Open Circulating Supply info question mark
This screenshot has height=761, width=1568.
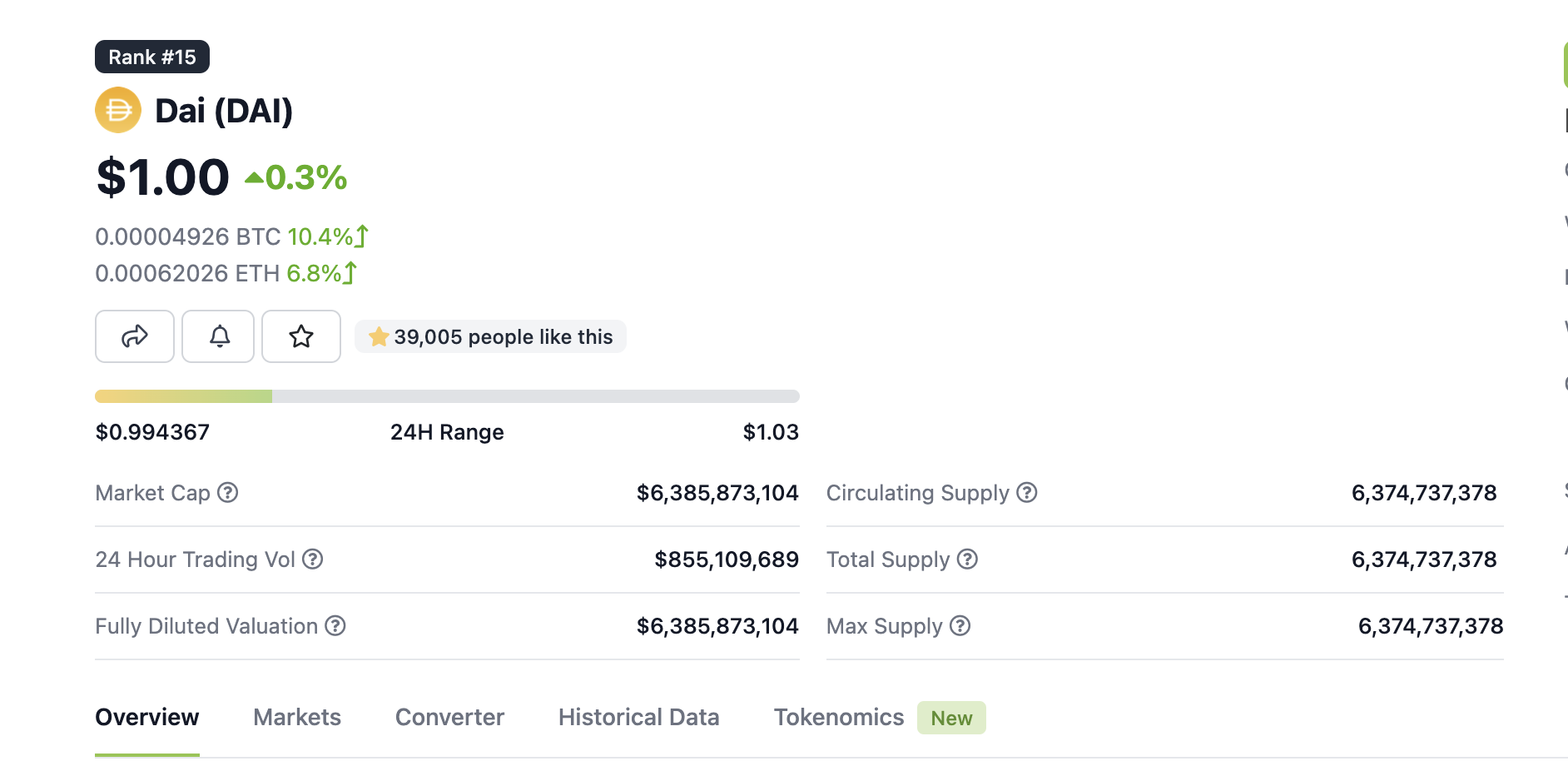tap(1027, 493)
